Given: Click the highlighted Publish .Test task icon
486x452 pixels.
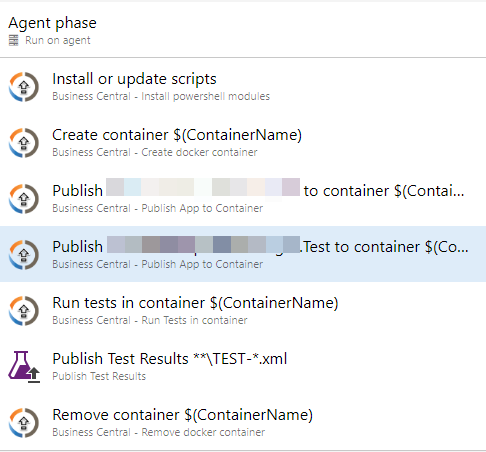Looking at the screenshot, I should pyautogui.click(x=24, y=255).
